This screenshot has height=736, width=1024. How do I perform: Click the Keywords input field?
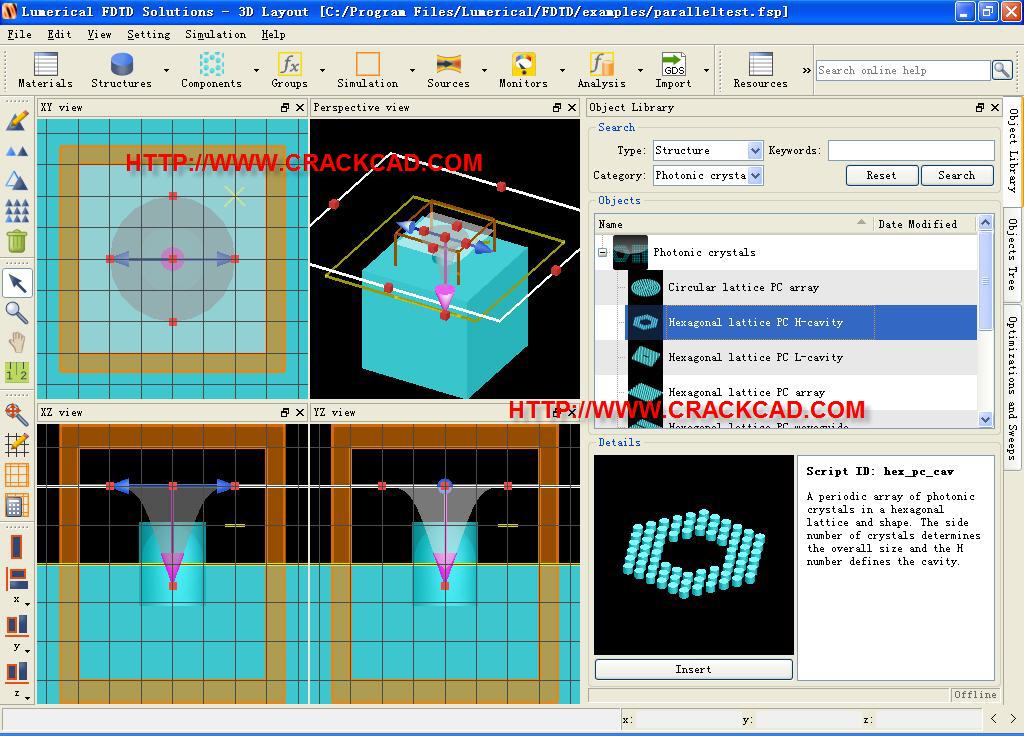(x=911, y=150)
